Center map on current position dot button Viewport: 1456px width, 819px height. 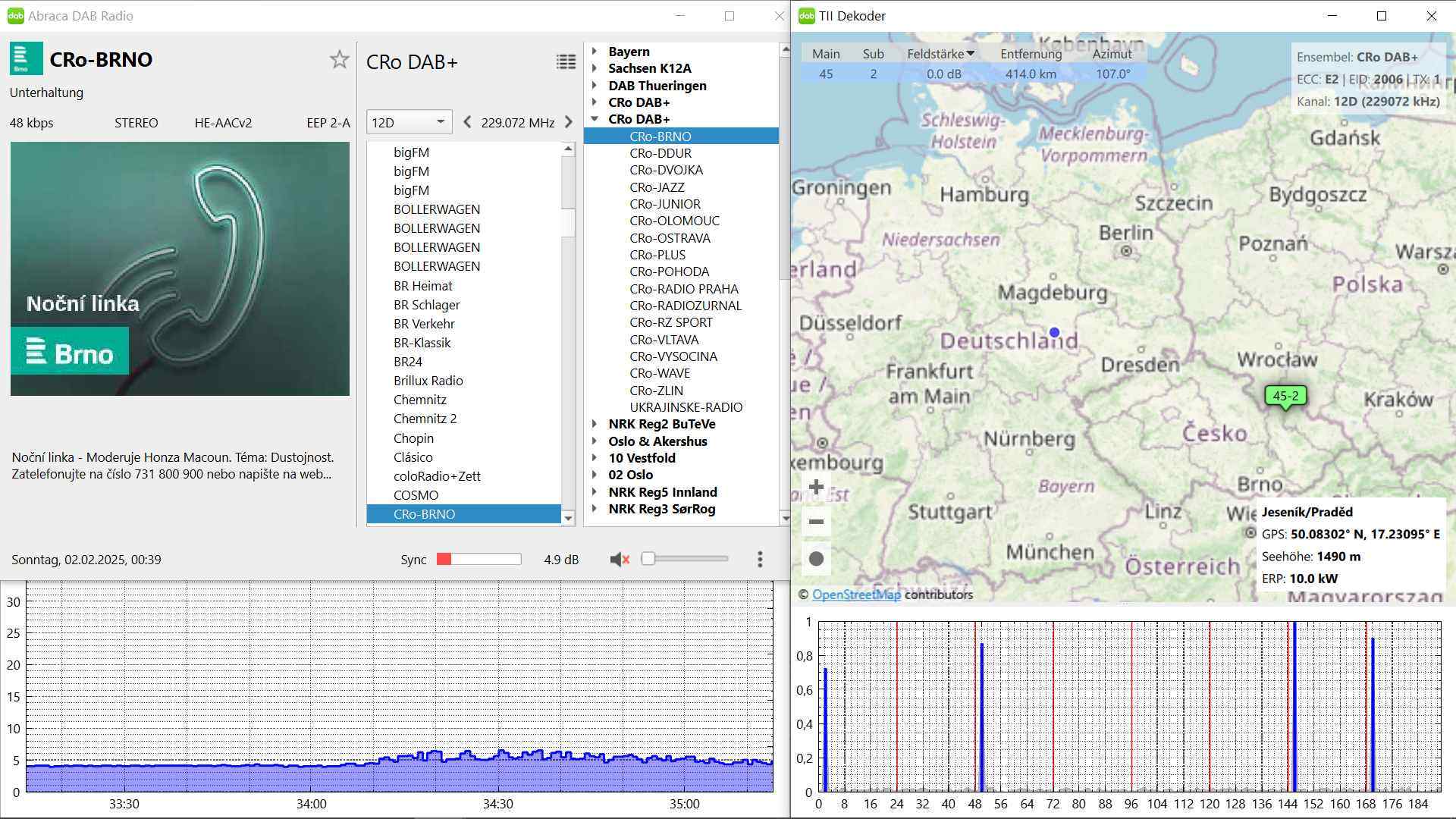pyautogui.click(x=816, y=559)
